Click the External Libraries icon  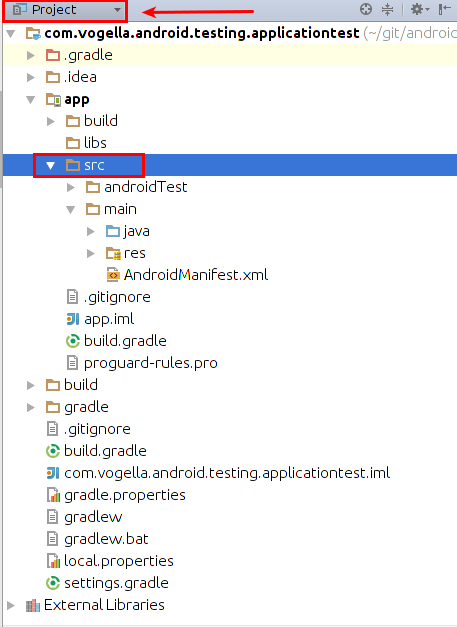[33, 605]
